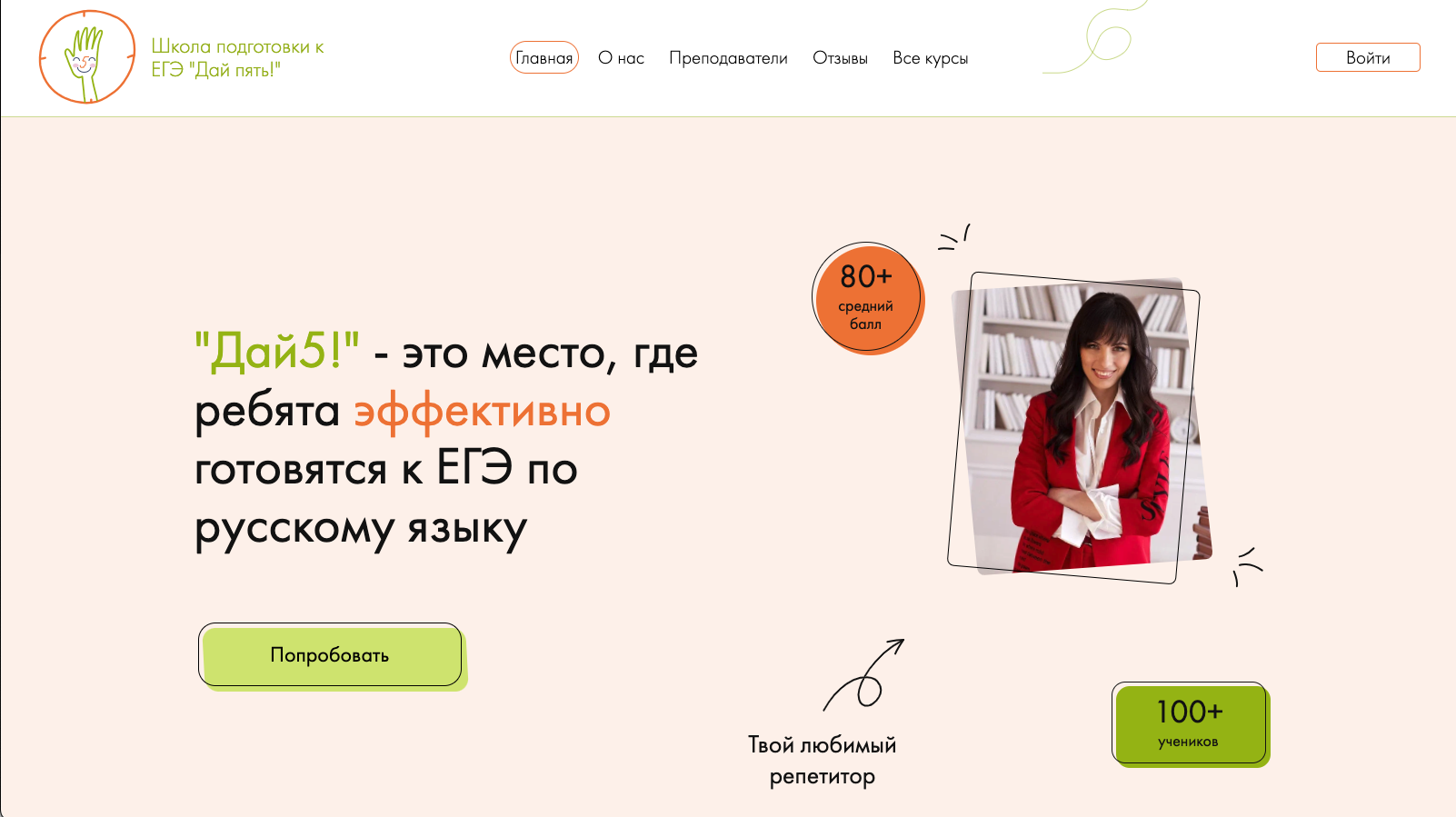Click the green 100+ учеников badge
This screenshot has height=817, width=1456.
(1190, 724)
